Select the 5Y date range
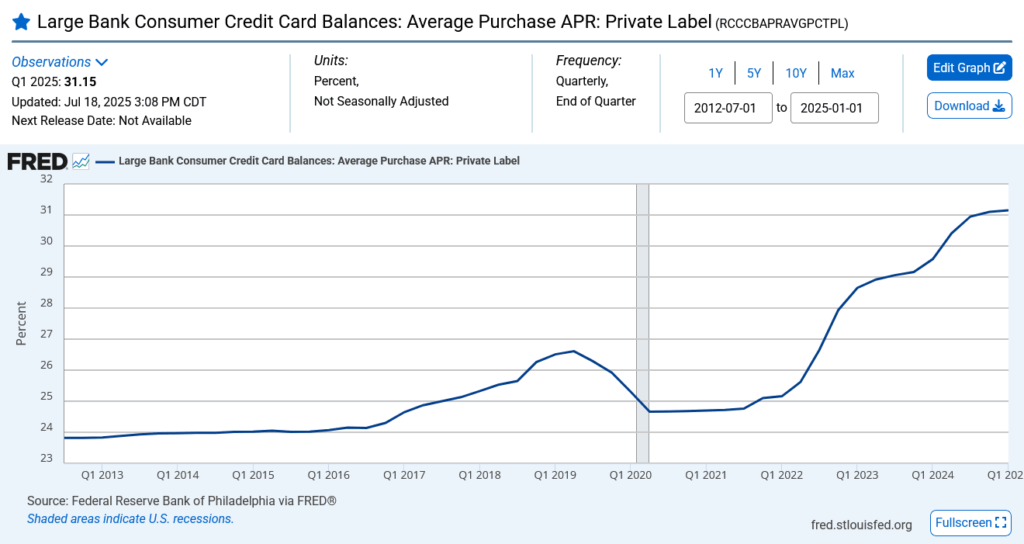This screenshot has height=544, width=1024. point(754,73)
